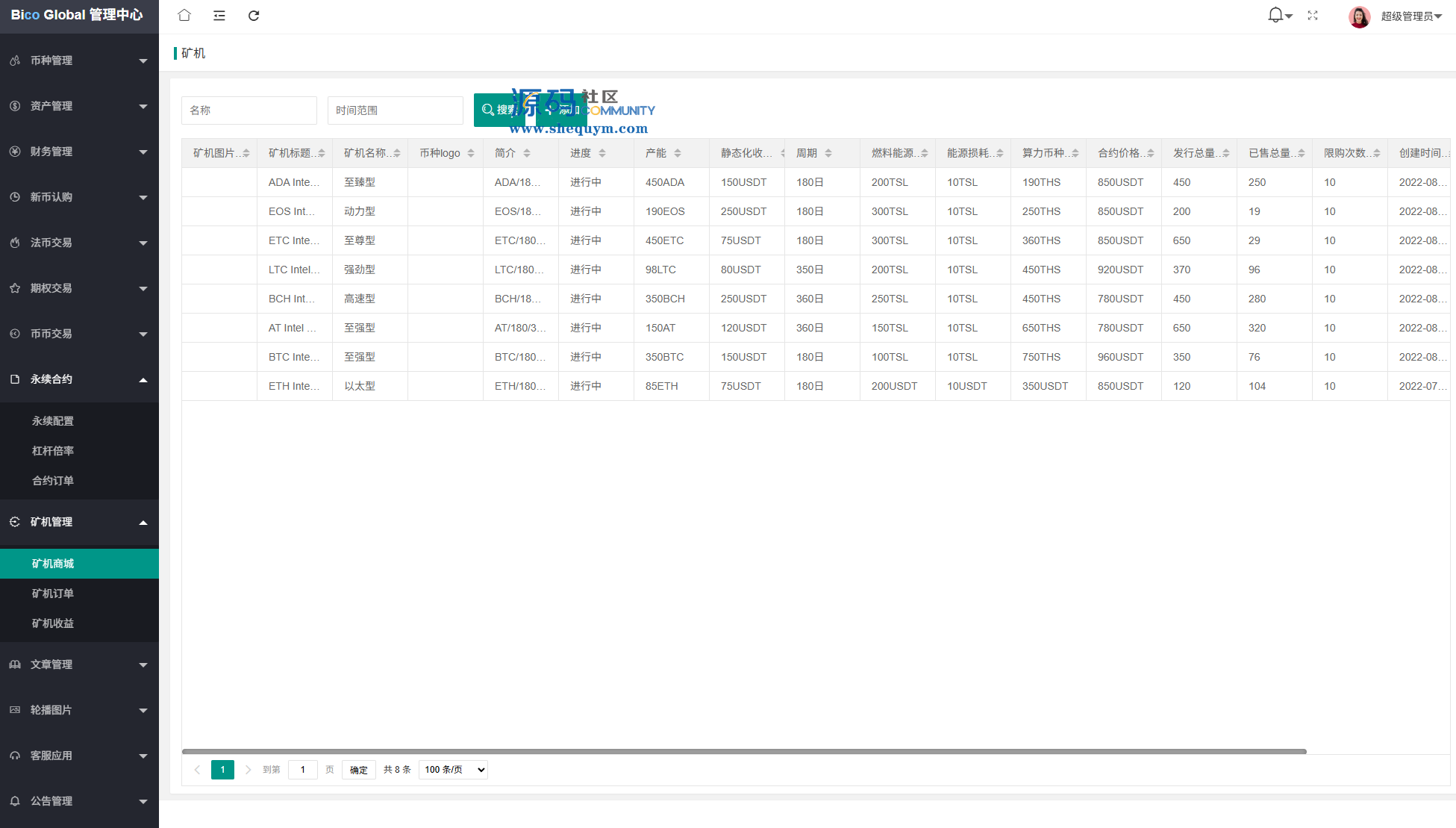Open the 超级管理员 user dropdown
1456x828 pixels.
[1410, 16]
